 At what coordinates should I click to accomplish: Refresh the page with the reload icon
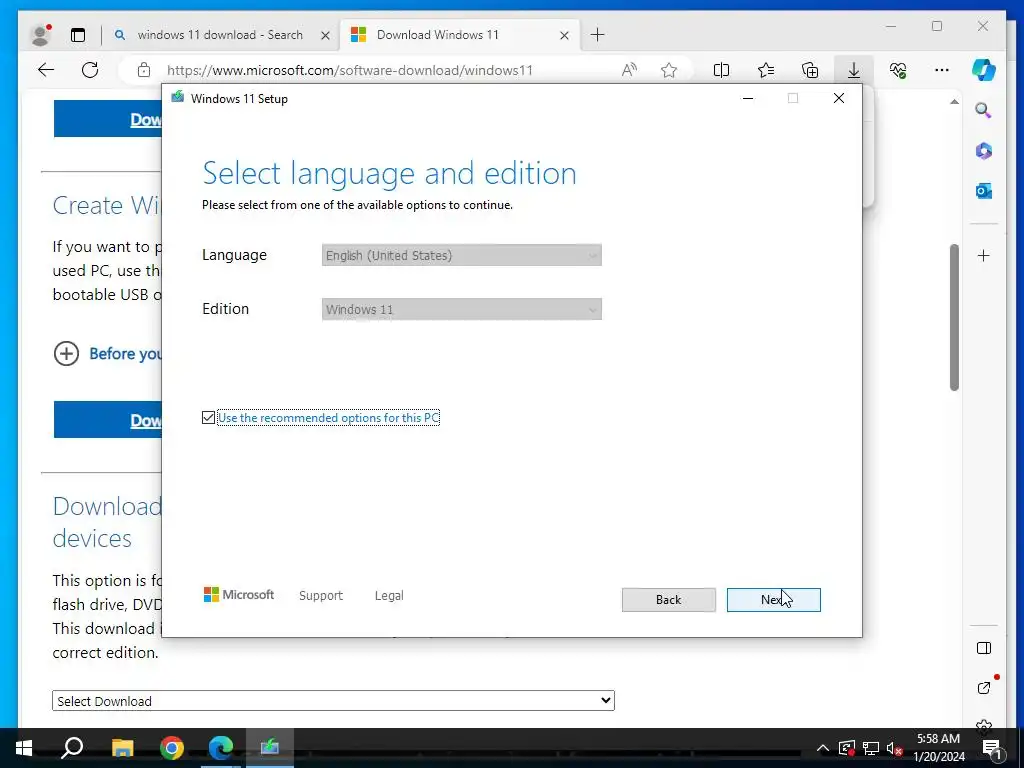pyautogui.click(x=90, y=70)
